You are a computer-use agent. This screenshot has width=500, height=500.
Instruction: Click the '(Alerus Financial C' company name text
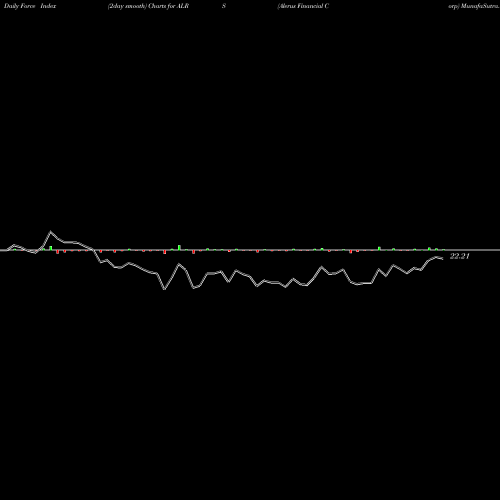(303, 6)
